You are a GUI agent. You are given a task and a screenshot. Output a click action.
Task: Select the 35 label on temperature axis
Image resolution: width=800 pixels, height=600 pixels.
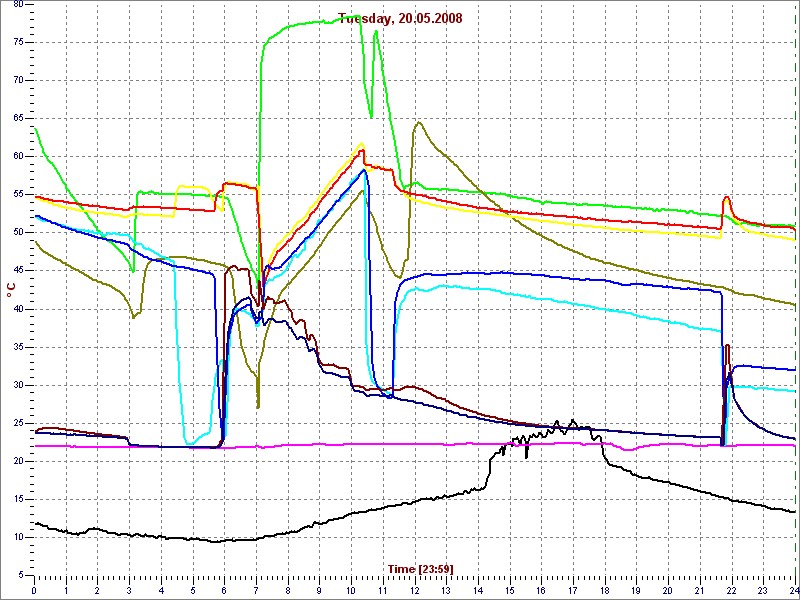pos(18,347)
